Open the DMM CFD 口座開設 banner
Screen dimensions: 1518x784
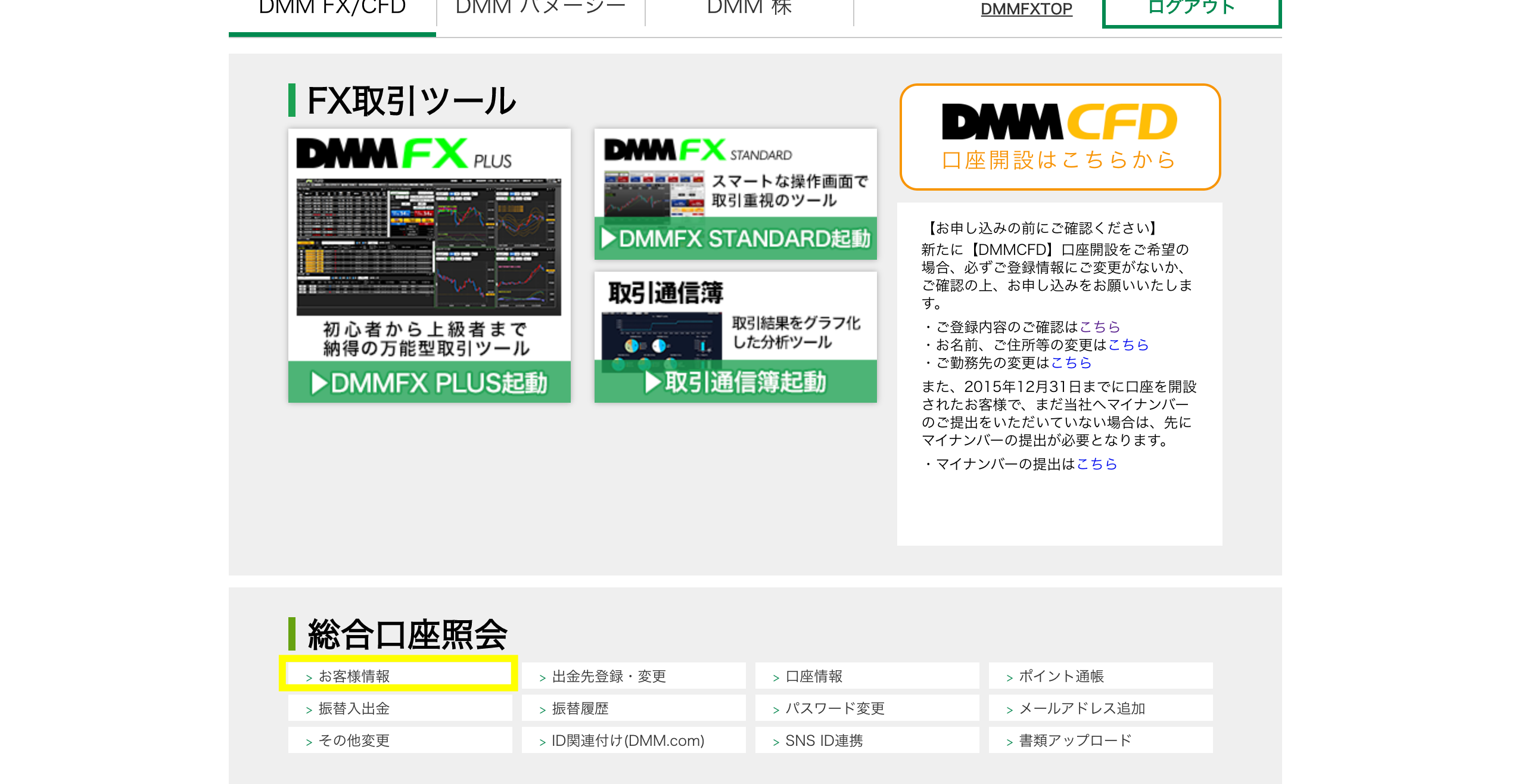click(1060, 137)
